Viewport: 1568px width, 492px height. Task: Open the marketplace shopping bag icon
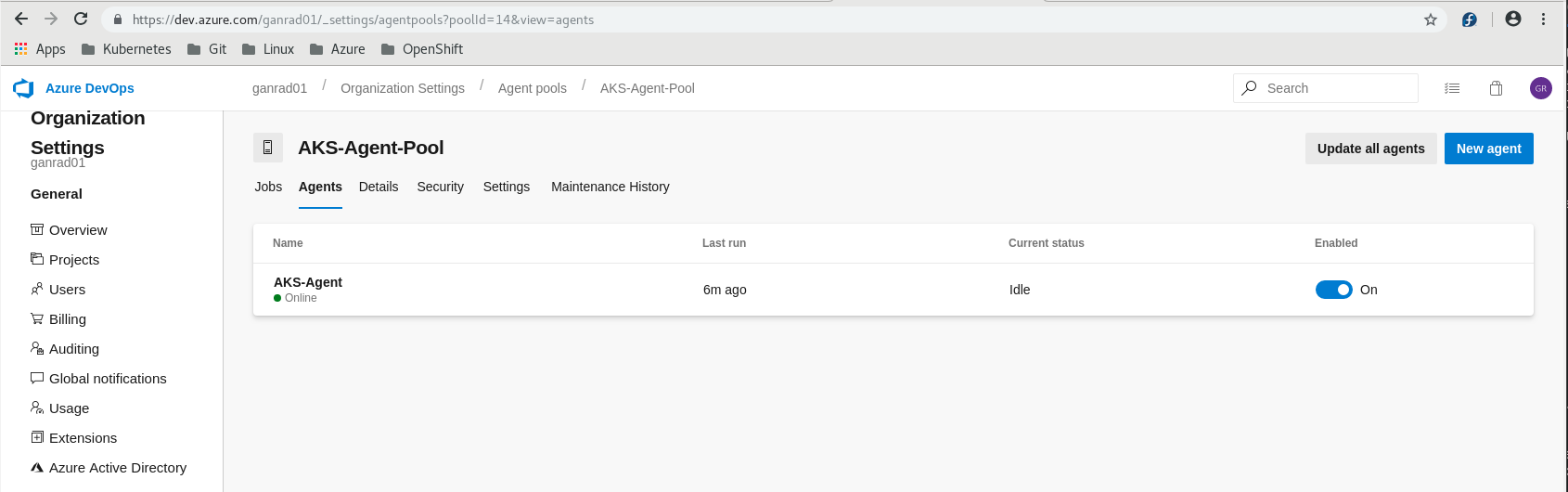[1496, 88]
